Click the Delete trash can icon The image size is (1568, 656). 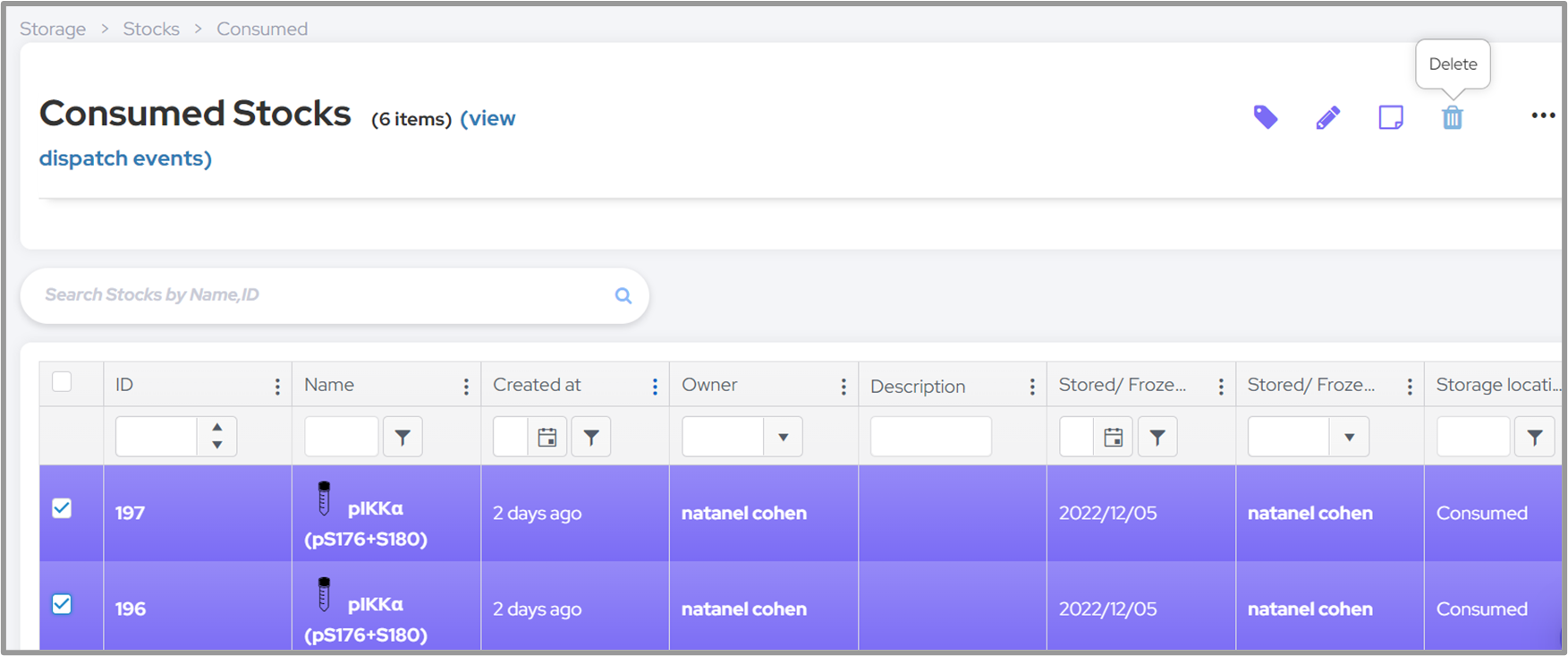pyautogui.click(x=1452, y=117)
